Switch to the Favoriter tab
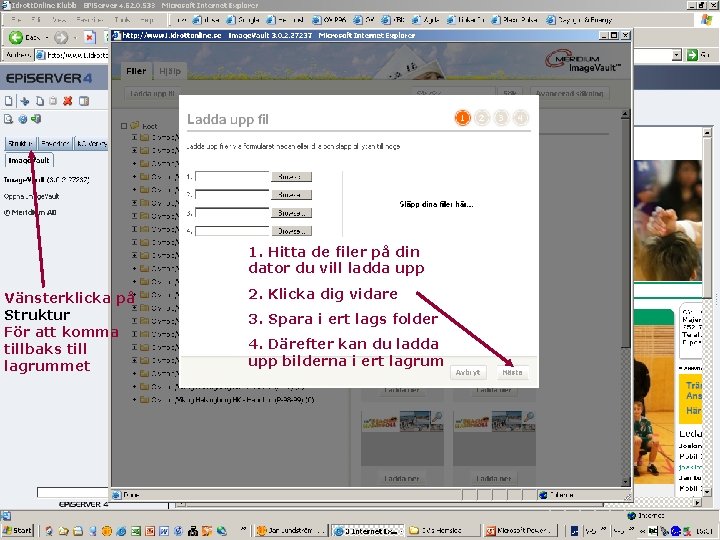Image resolution: width=720 pixels, height=540 pixels. [55, 143]
